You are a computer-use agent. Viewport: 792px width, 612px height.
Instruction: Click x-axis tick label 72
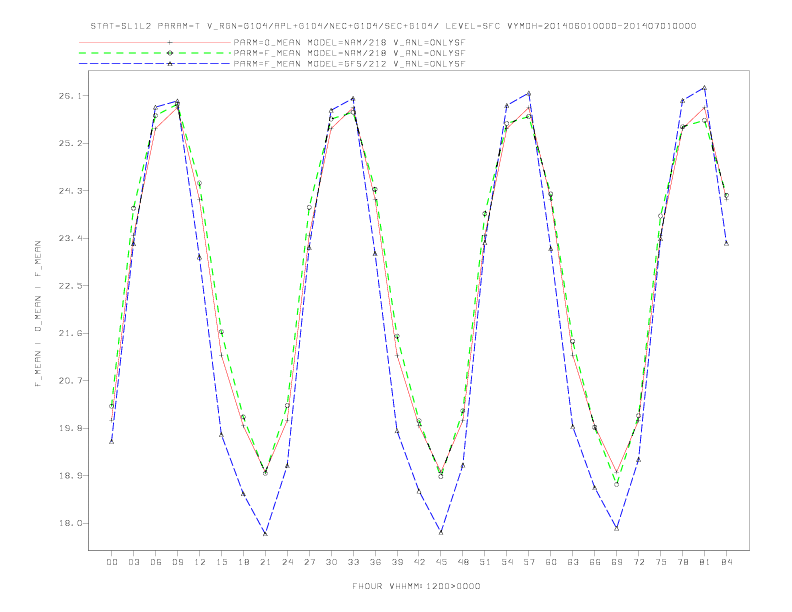[639, 562]
